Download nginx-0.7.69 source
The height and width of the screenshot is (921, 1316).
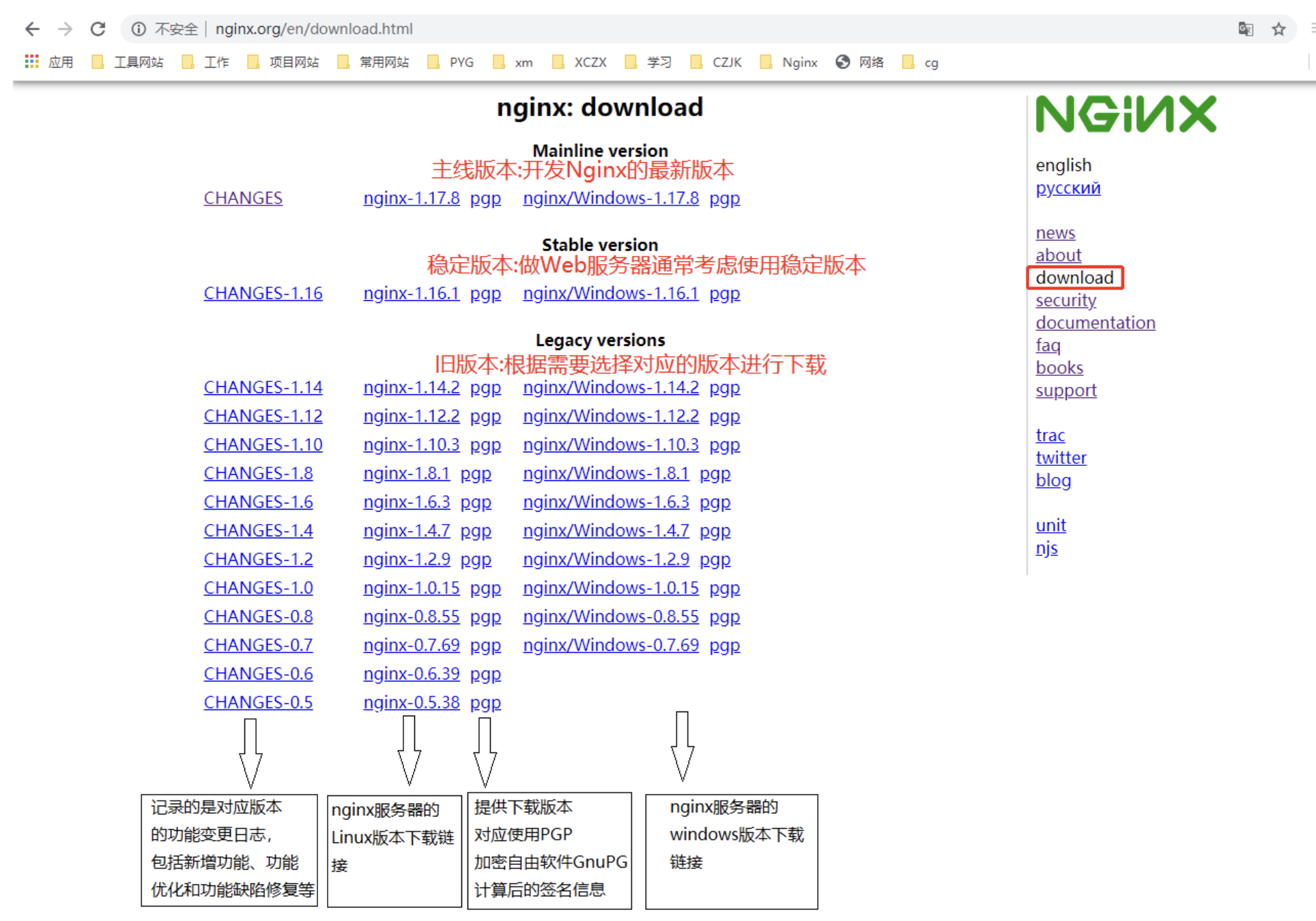tap(412, 645)
